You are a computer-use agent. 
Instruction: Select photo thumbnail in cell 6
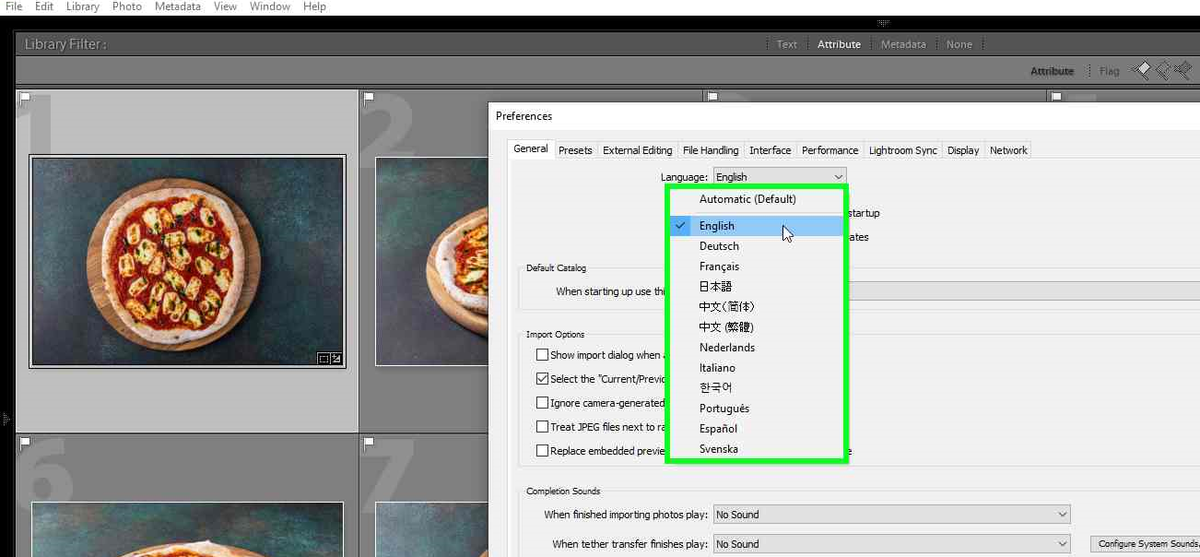[187, 529]
